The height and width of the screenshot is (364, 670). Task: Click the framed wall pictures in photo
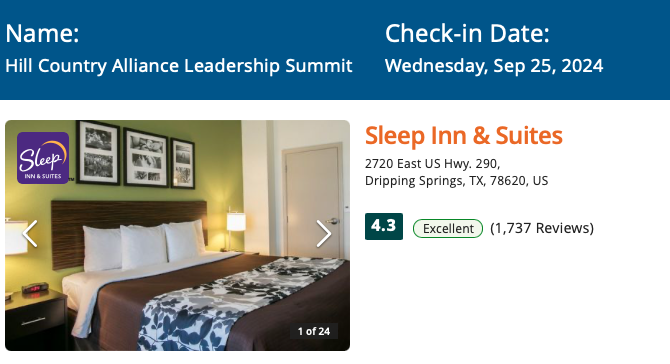coord(135,154)
